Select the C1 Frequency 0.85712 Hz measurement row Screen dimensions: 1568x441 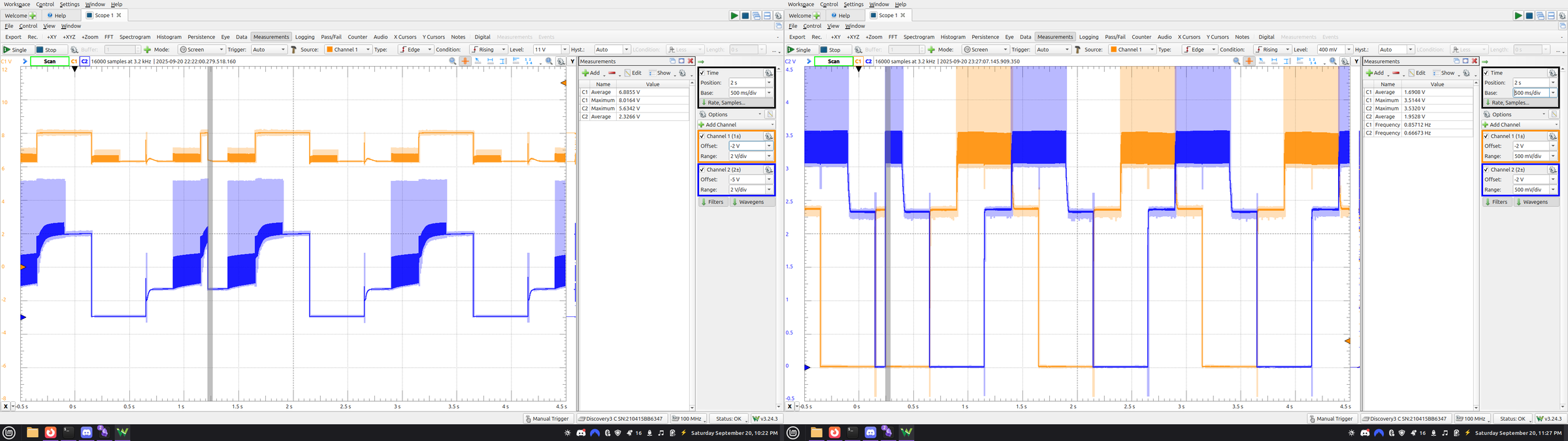point(1418,125)
